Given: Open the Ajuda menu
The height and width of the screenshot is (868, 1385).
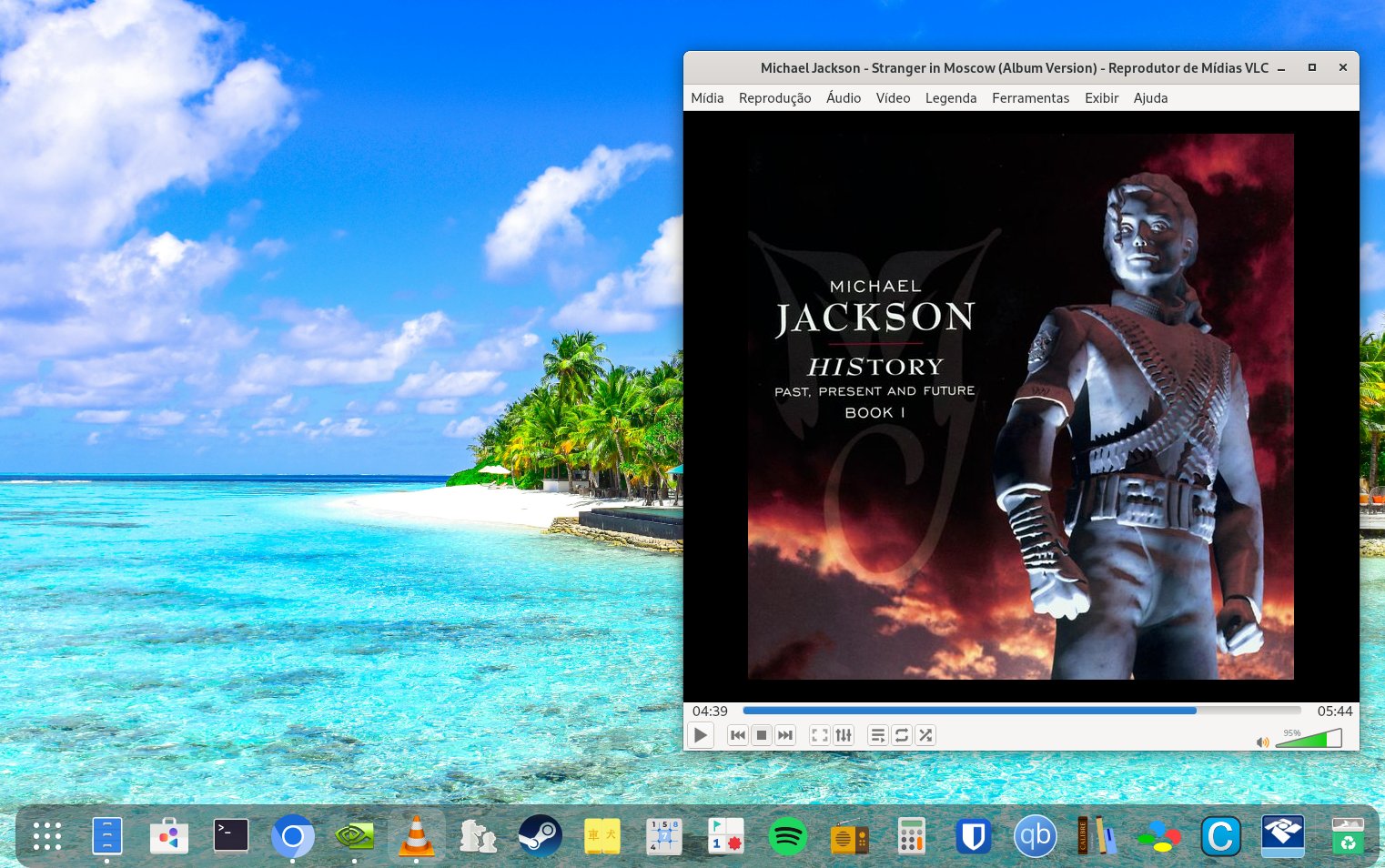Looking at the screenshot, I should coord(1150,98).
